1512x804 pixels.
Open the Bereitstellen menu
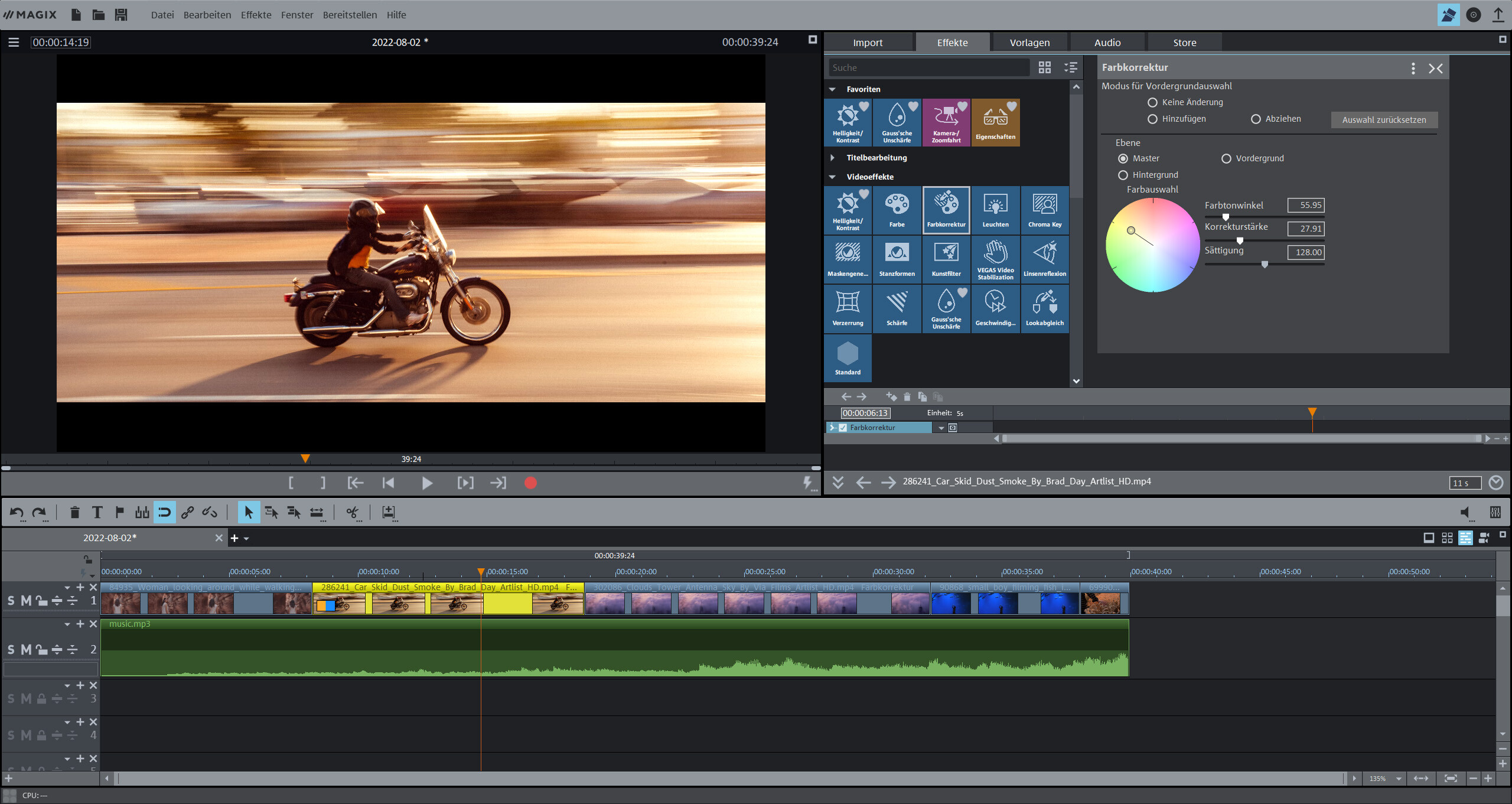point(350,15)
